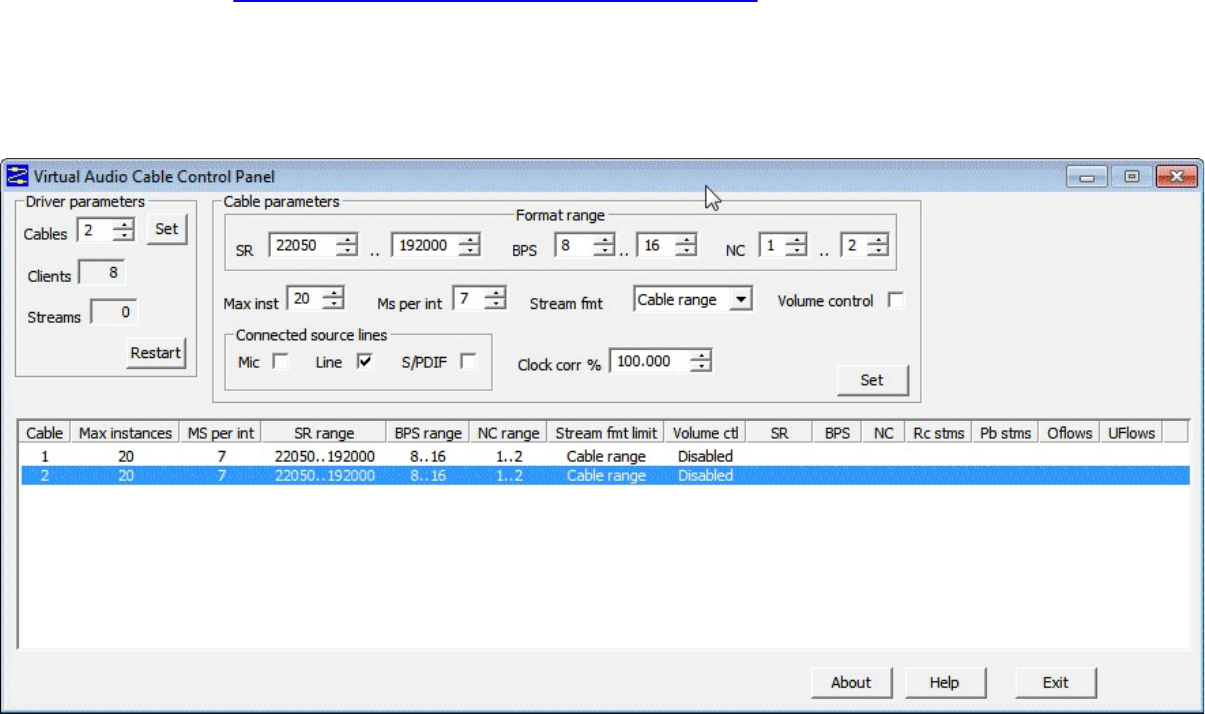Click the Rc stms column header

937,433
